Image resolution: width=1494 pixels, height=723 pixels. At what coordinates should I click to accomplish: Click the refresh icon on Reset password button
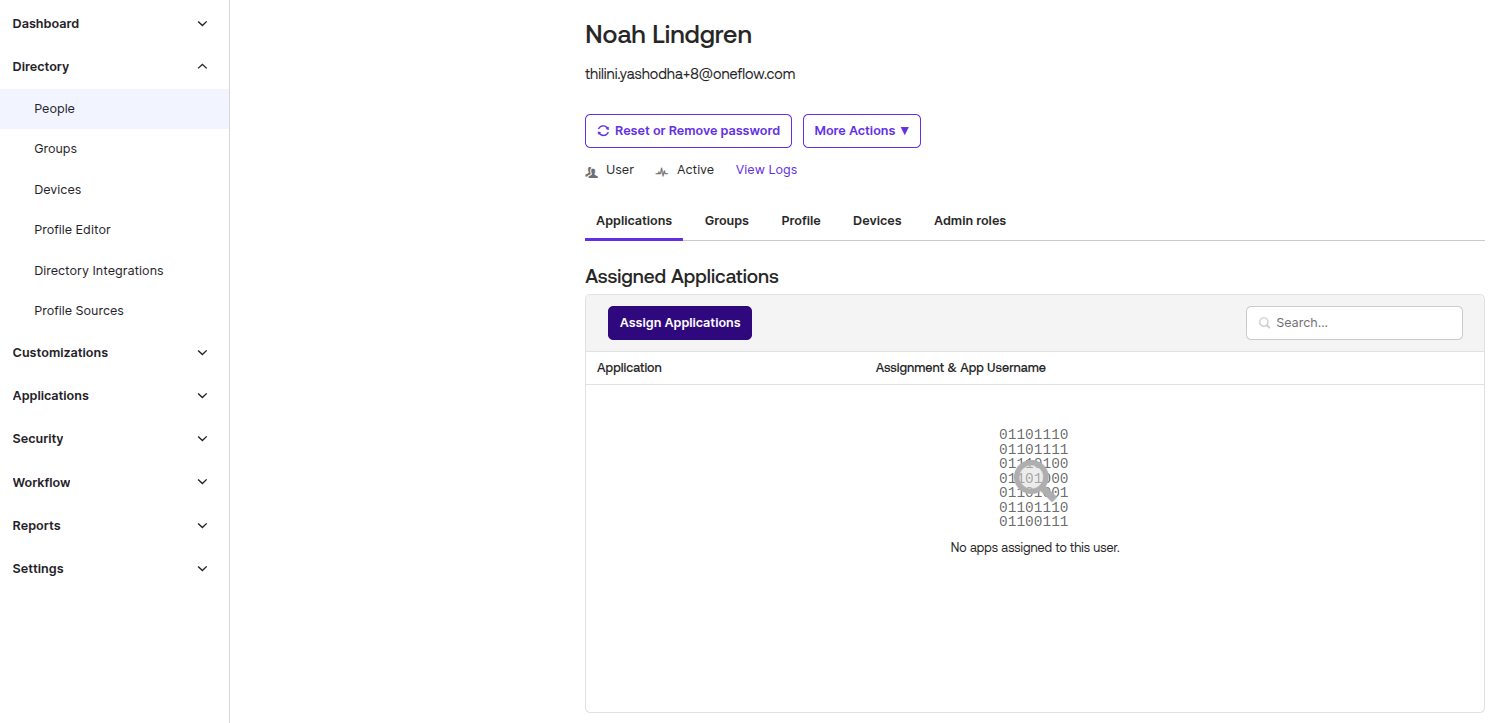click(x=603, y=131)
